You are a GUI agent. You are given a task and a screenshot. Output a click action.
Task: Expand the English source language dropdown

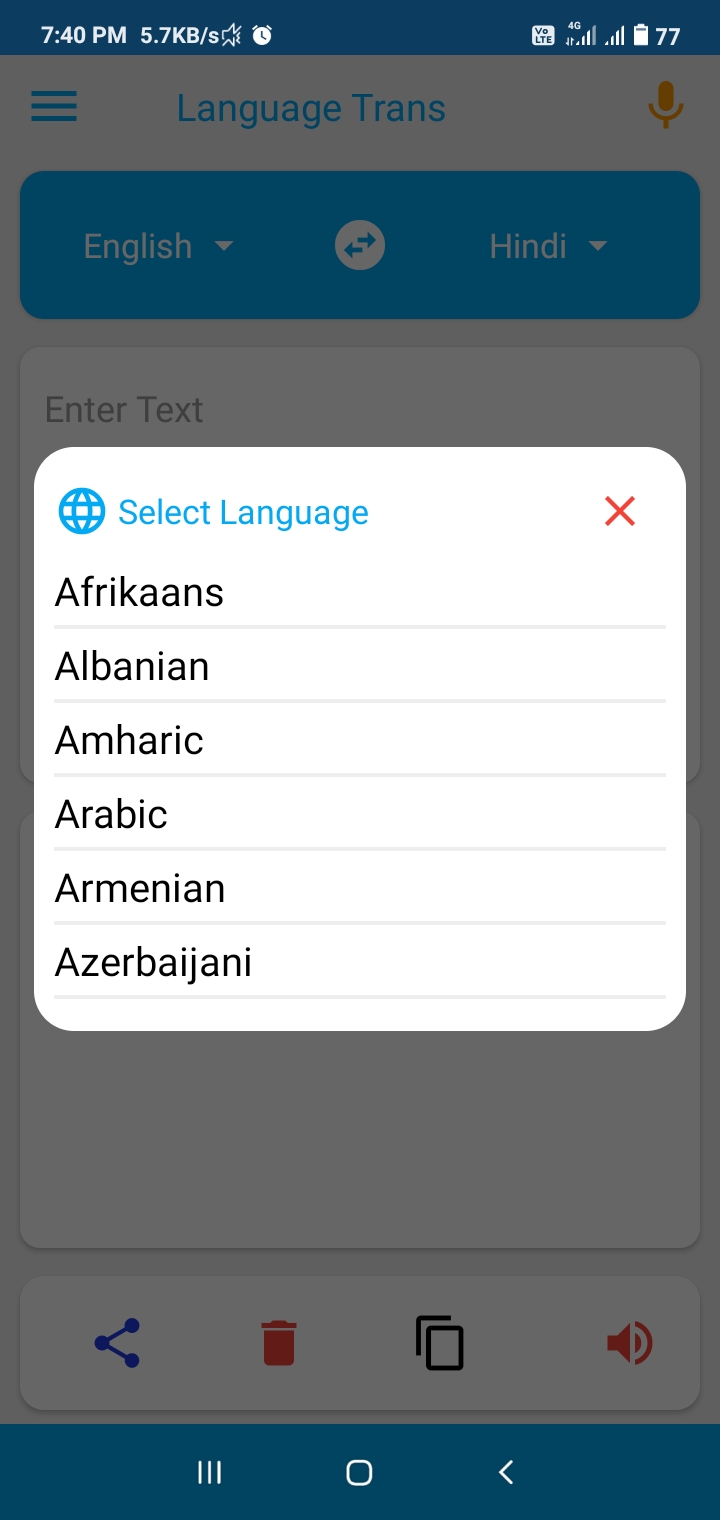point(158,246)
